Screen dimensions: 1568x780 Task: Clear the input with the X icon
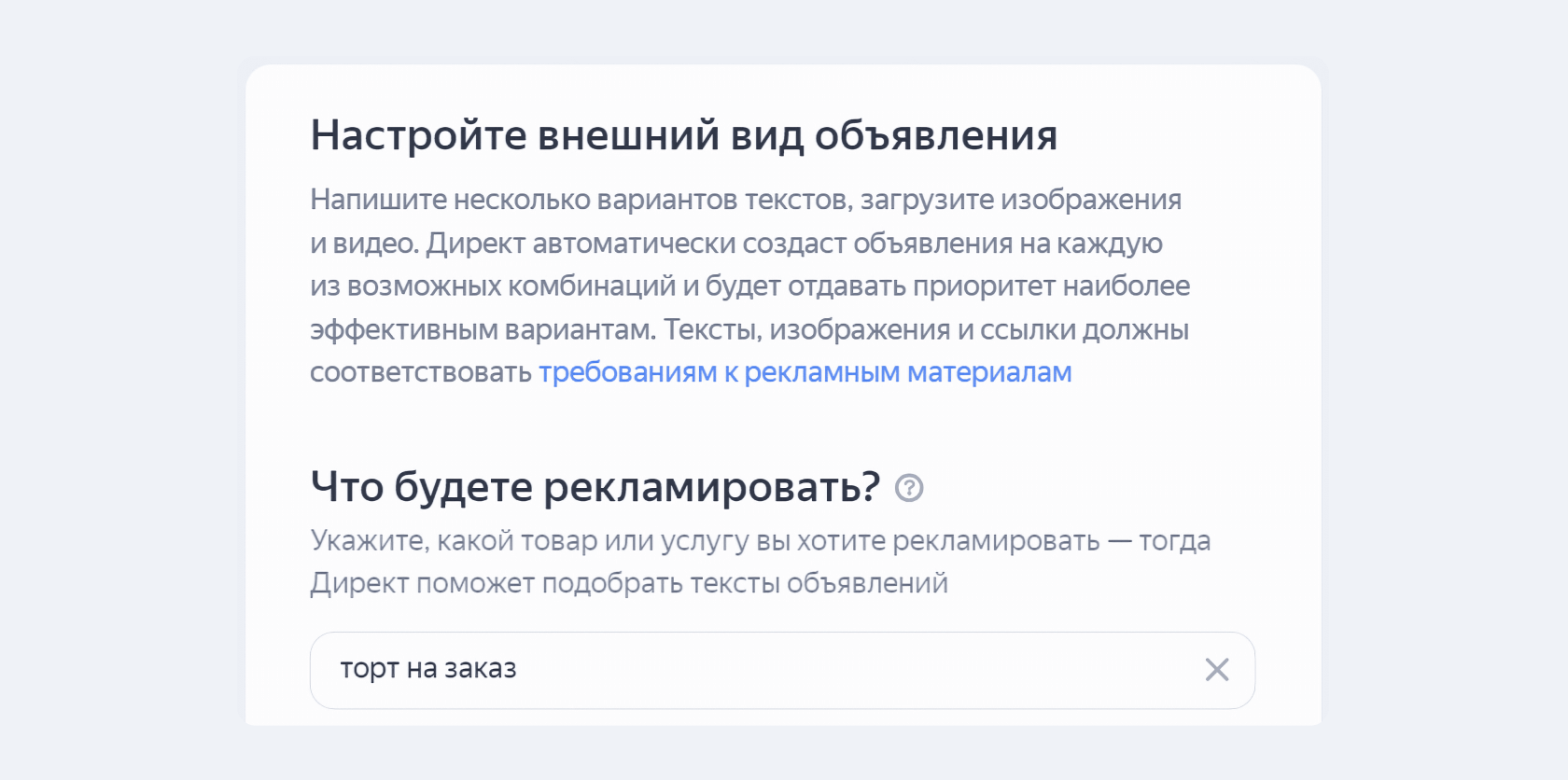click(1216, 669)
